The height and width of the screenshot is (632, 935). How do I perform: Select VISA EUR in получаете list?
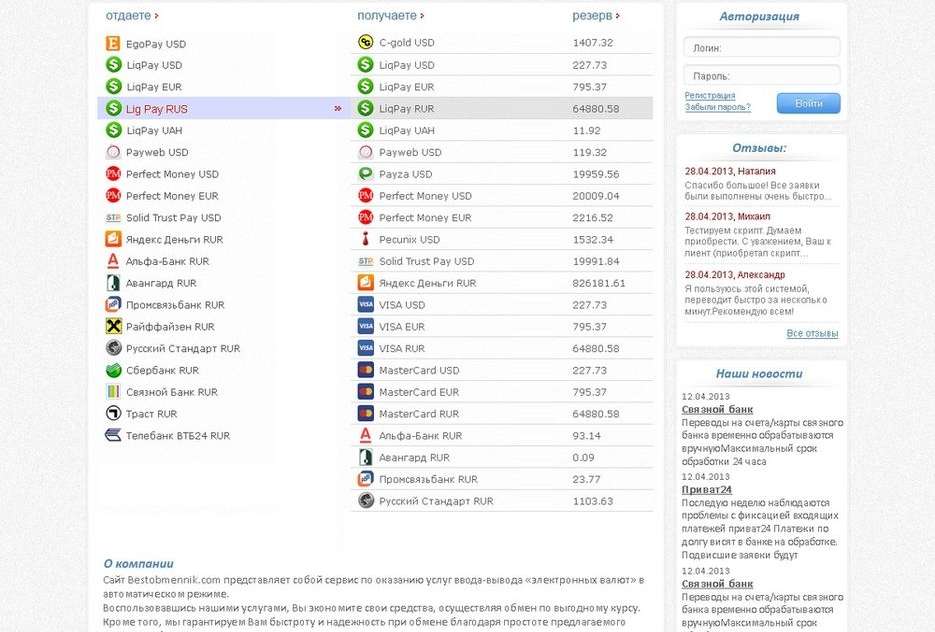[502, 326]
